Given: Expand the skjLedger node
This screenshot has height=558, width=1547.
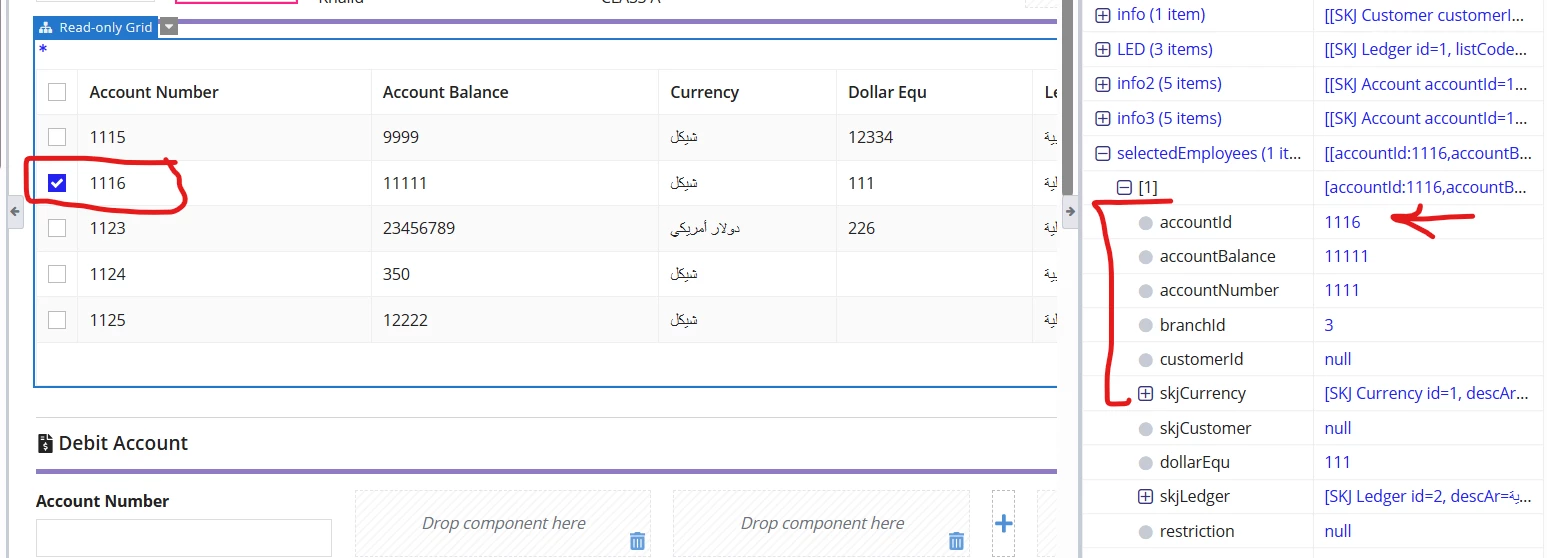Looking at the screenshot, I should point(1145,497).
